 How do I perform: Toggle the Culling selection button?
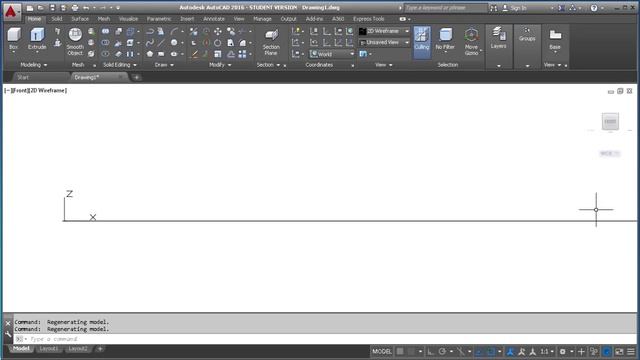[x=422, y=41]
